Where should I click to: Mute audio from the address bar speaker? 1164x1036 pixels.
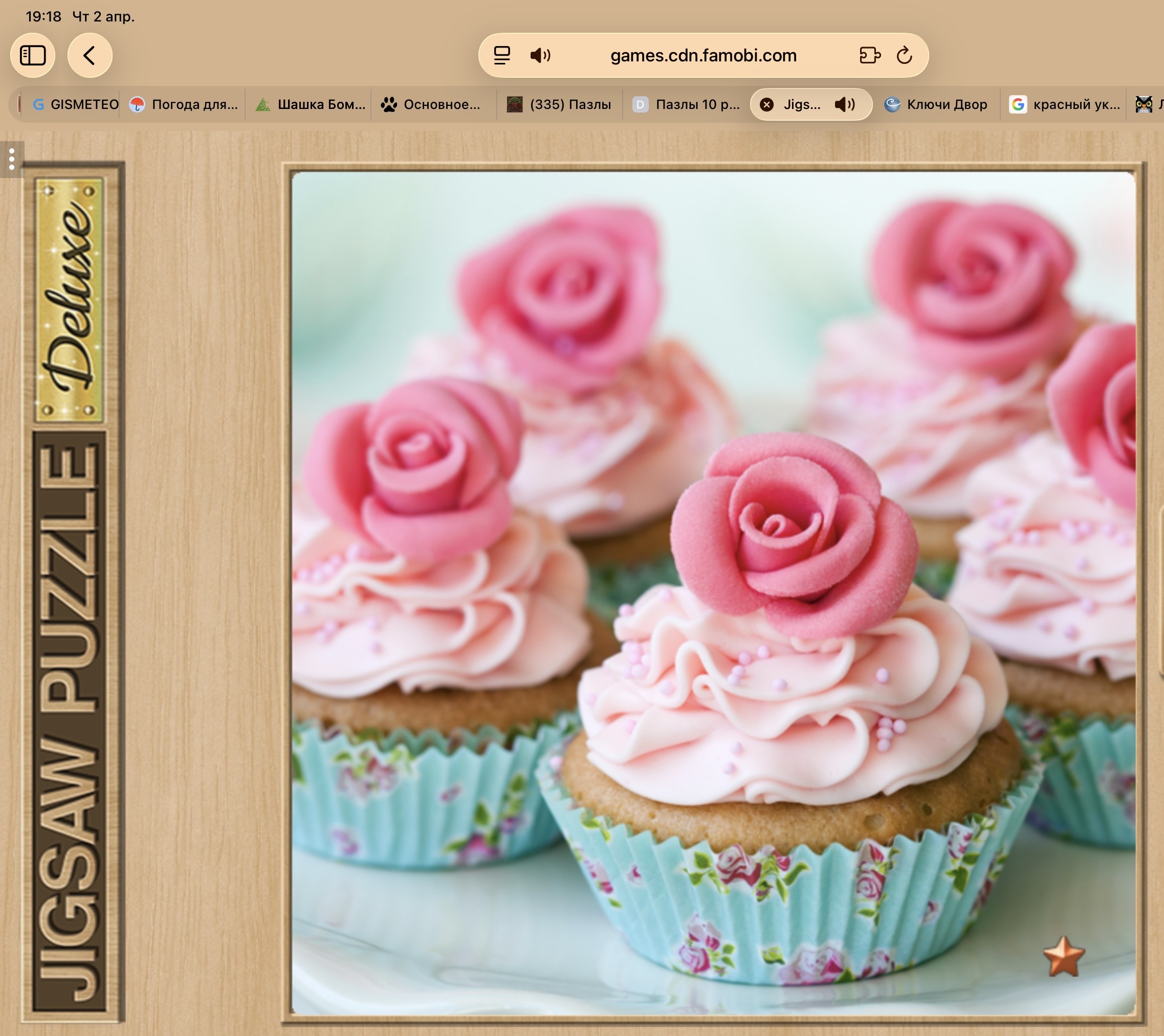coord(540,55)
